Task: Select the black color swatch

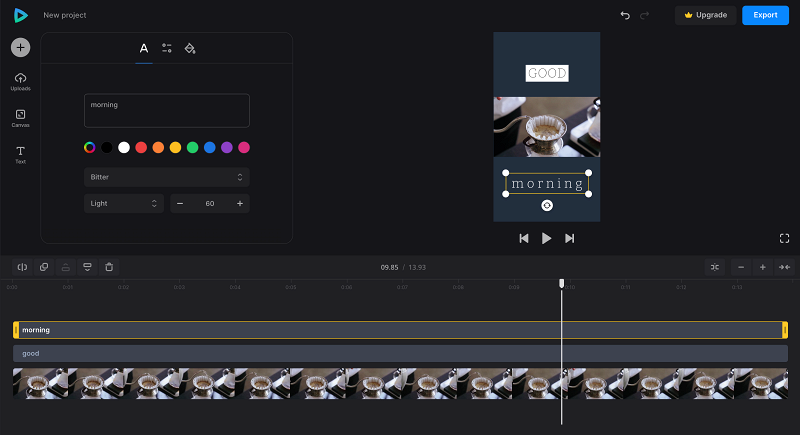Action: [107, 147]
